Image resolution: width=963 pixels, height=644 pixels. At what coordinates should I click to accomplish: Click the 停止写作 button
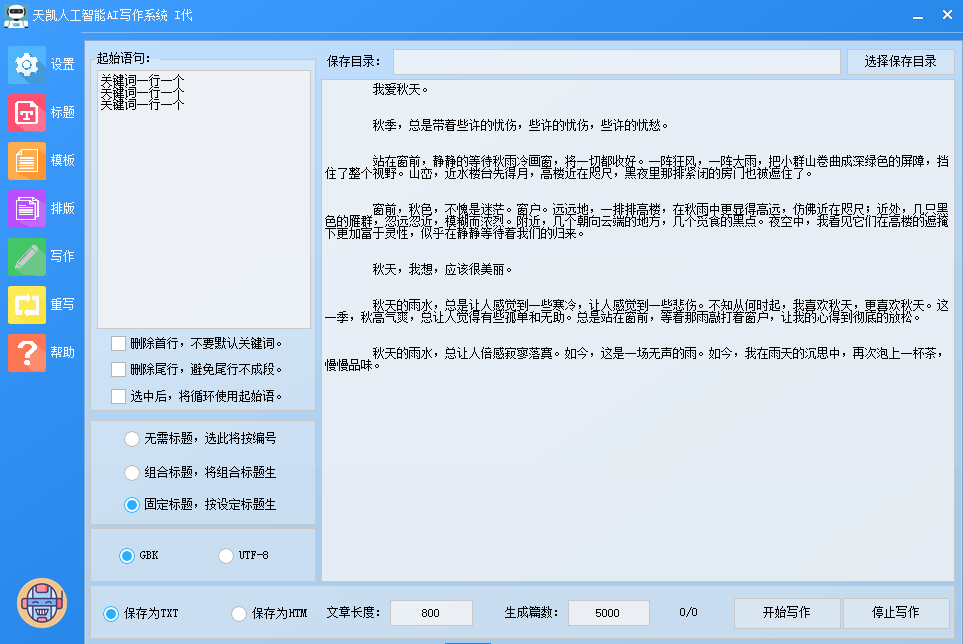pyautogui.click(x=895, y=613)
